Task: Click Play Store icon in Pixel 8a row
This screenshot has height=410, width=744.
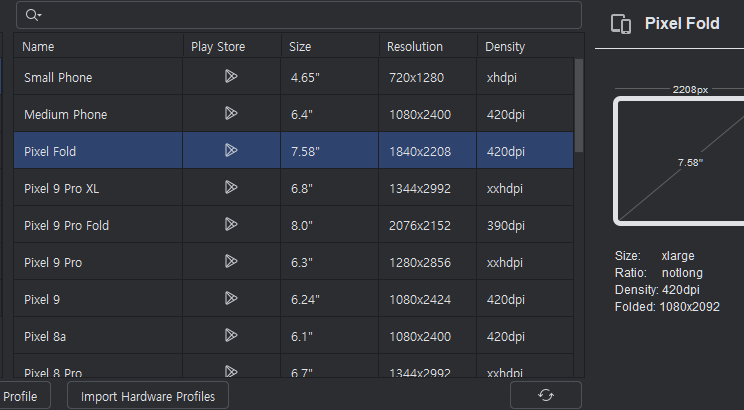Action: coord(231,335)
